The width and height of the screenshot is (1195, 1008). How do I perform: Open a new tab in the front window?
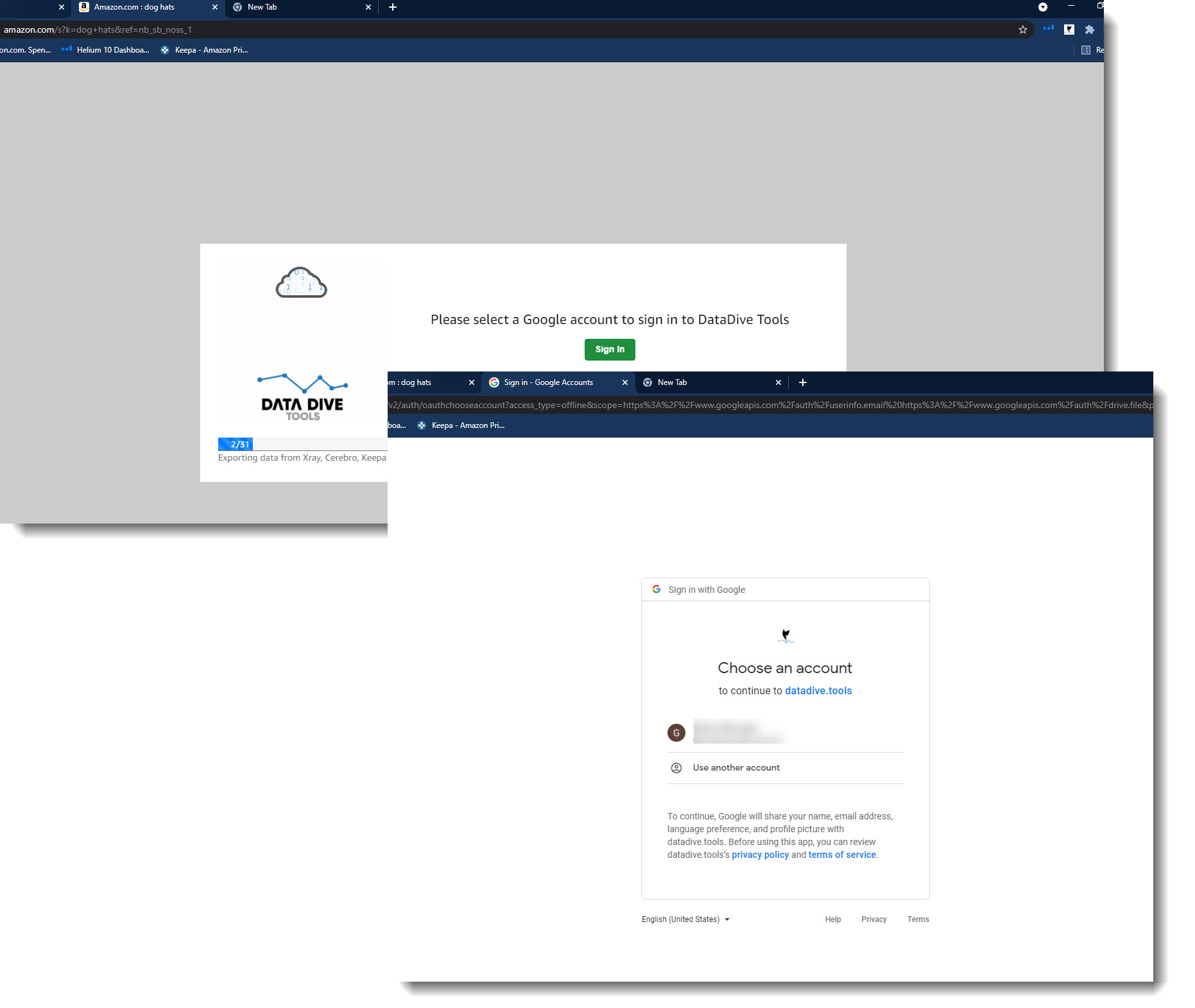coord(802,382)
